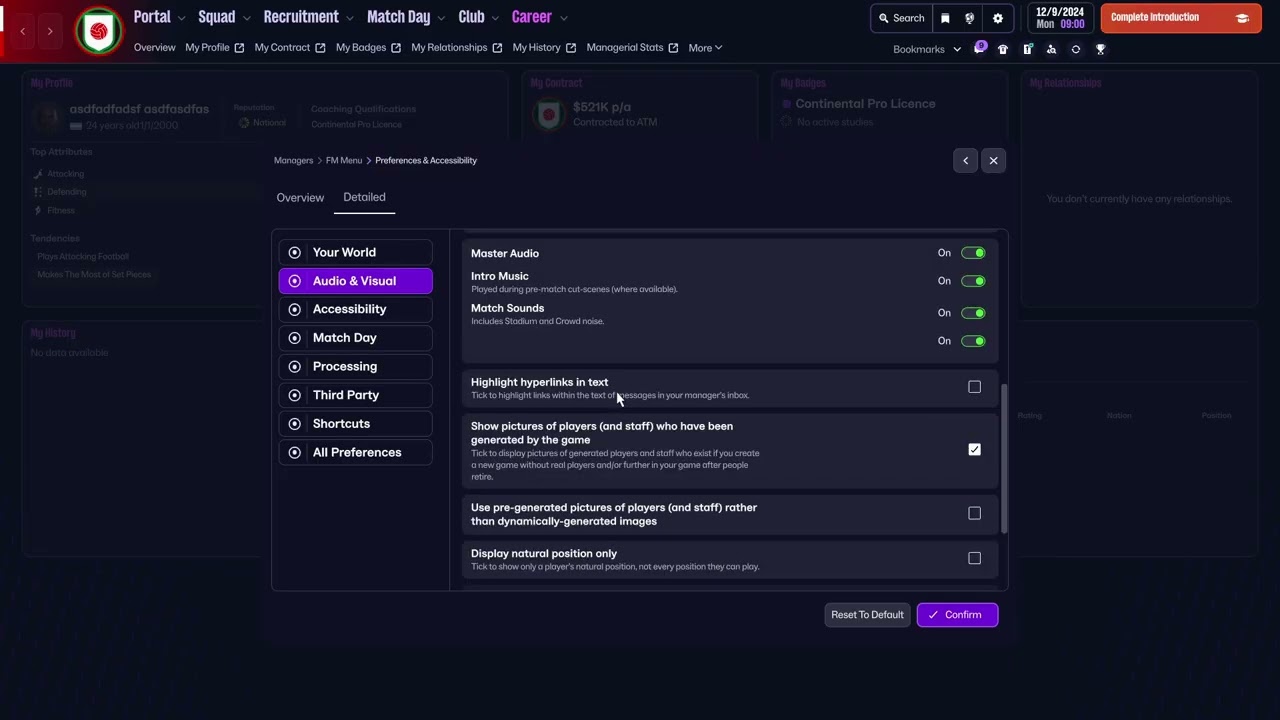Expand the Squad menu chevron
1280x720 pixels.
pyautogui.click(x=246, y=18)
